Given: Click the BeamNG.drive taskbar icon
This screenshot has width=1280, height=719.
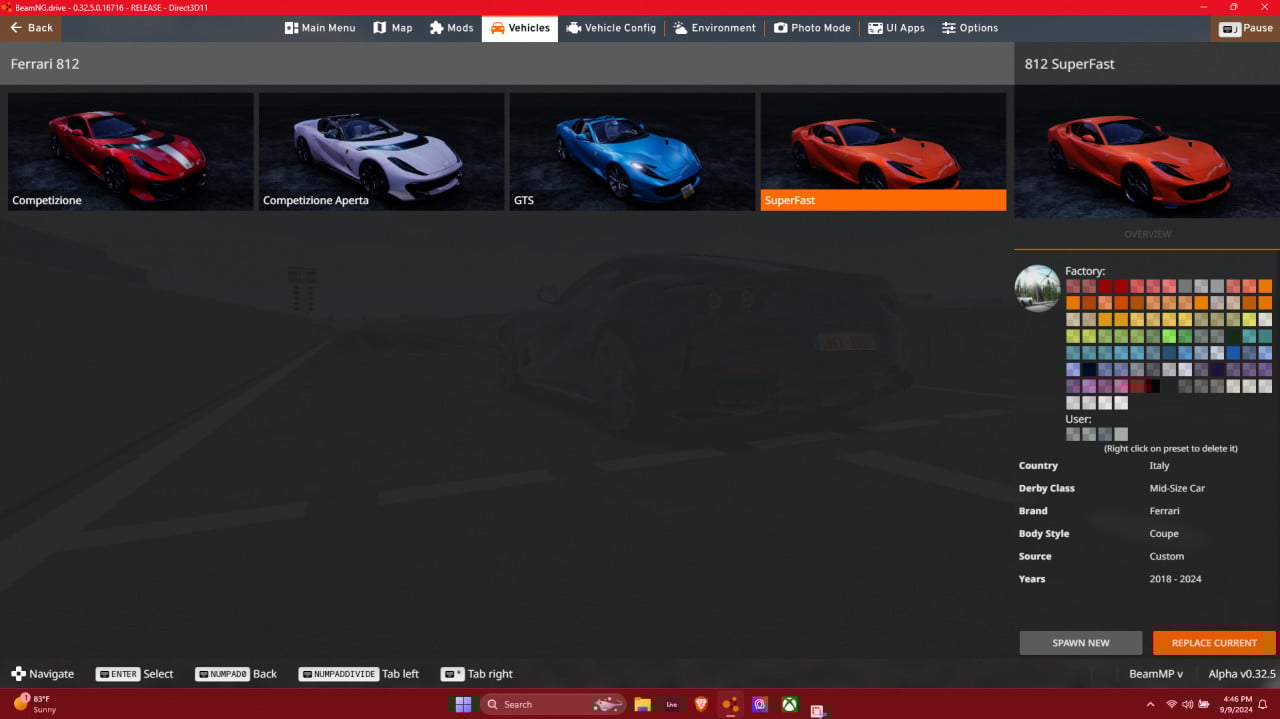Looking at the screenshot, I should pos(730,704).
